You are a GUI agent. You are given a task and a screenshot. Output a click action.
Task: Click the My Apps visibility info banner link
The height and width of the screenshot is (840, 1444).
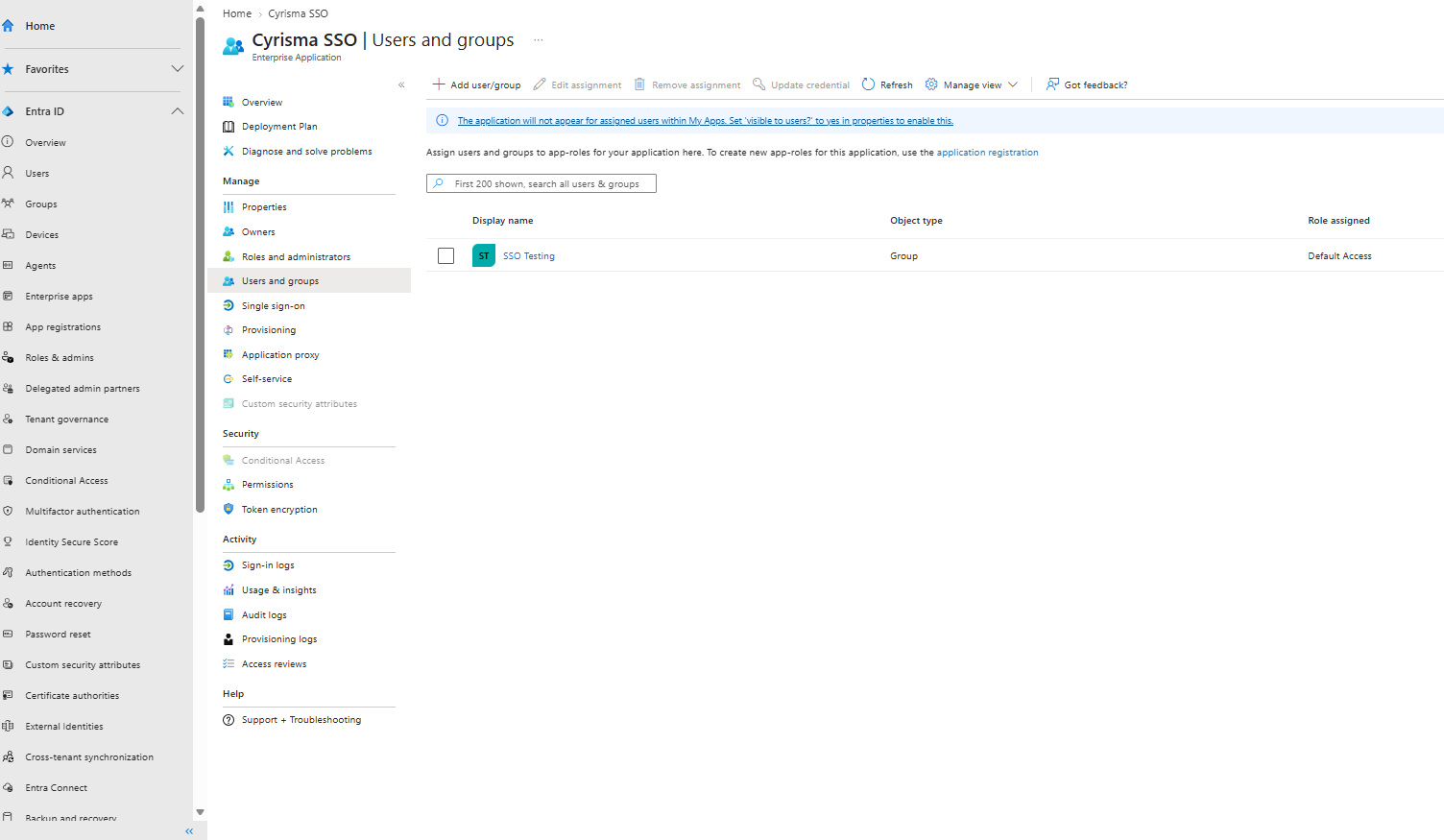tap(706, 121)
